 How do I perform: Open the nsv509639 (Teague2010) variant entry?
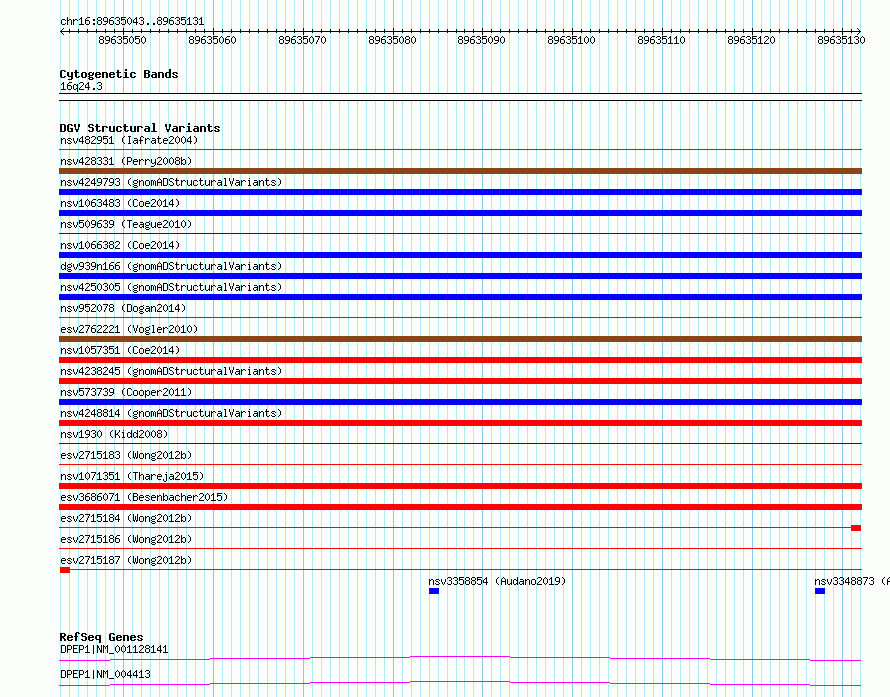126,224
